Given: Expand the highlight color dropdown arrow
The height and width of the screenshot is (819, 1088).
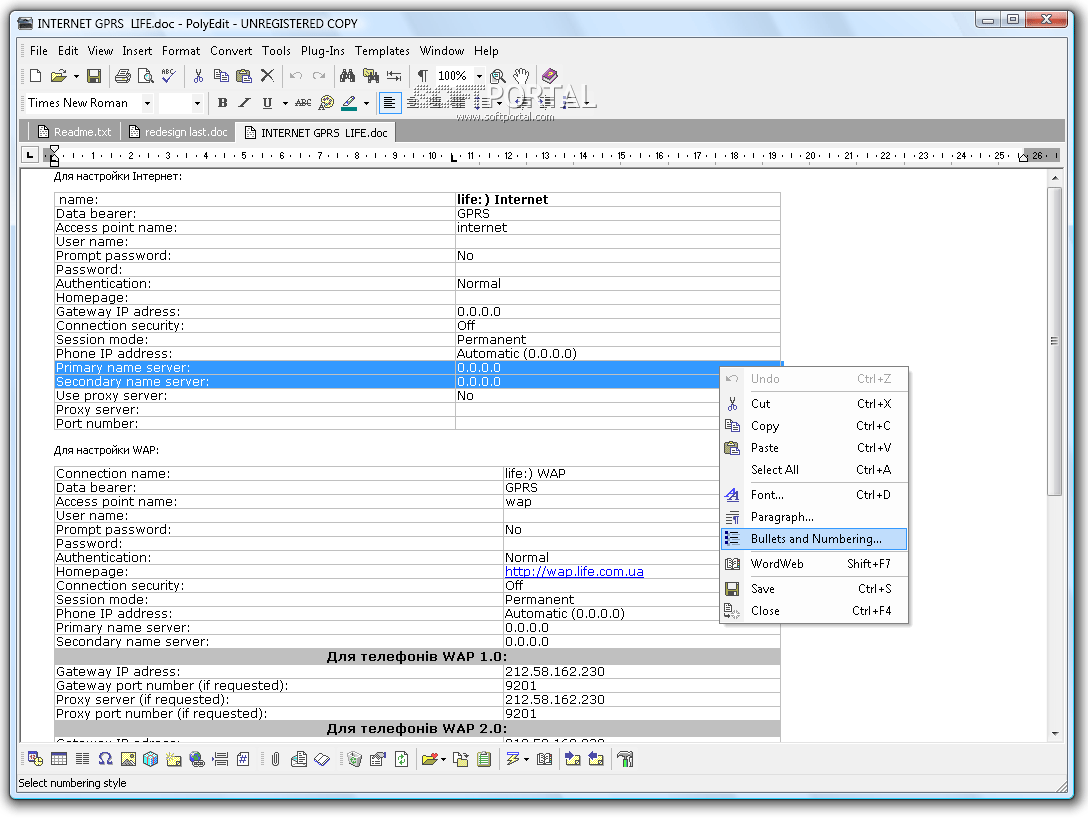Looking at the screenshot, I should (x=366, y=103).
